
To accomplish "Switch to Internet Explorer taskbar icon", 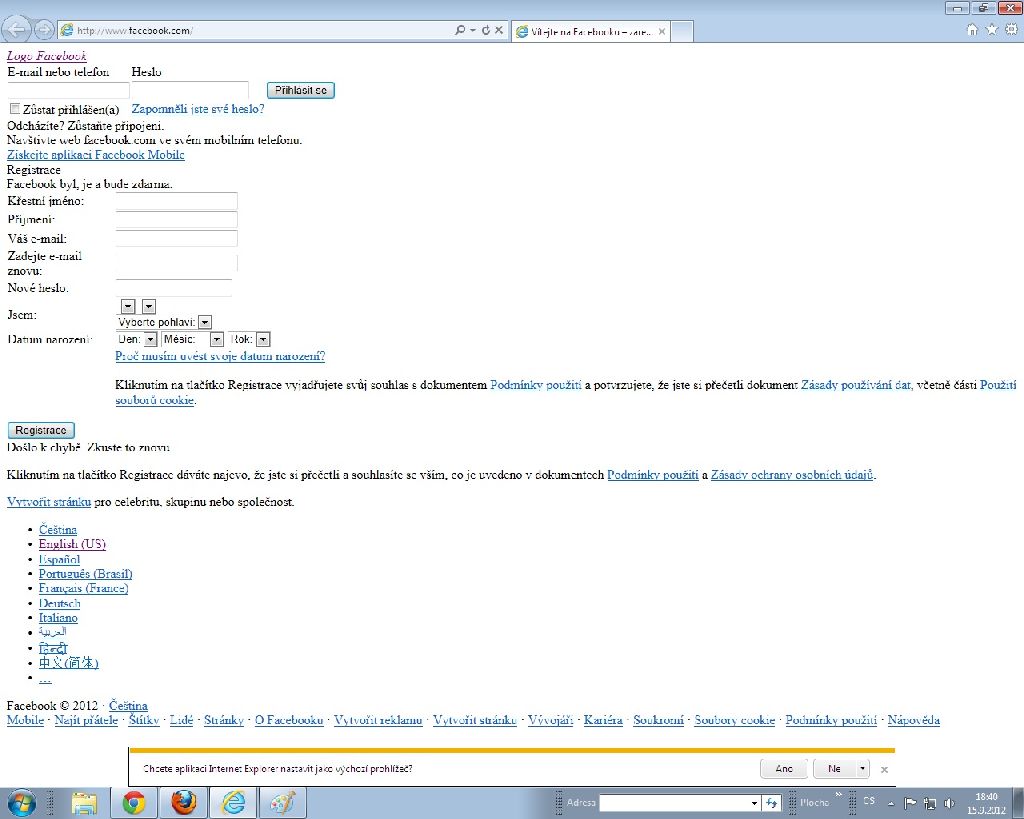I will click(x=234, y=803).
